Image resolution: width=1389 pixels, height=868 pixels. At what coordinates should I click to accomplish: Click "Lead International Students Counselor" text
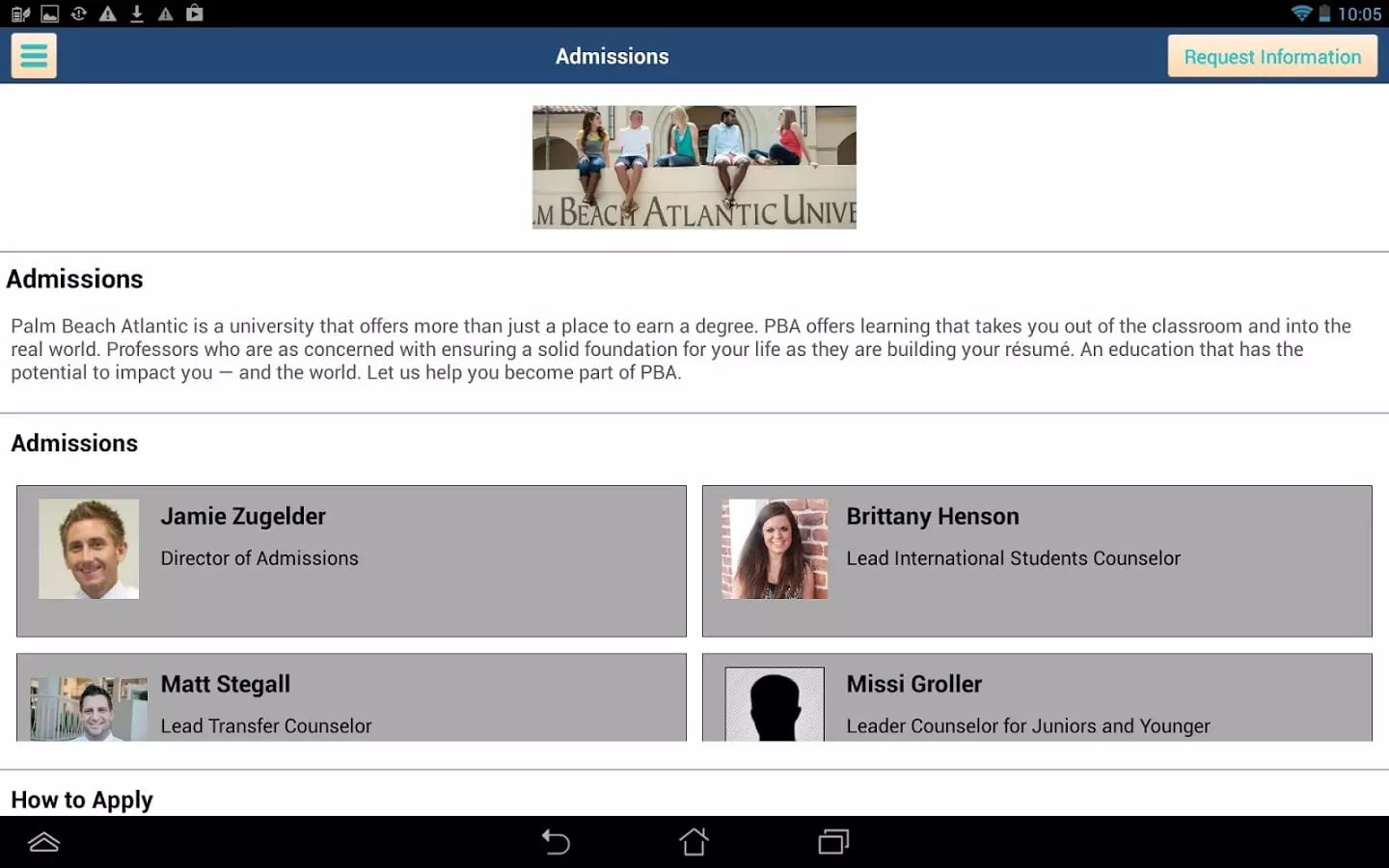click(x=1013, y=558)
